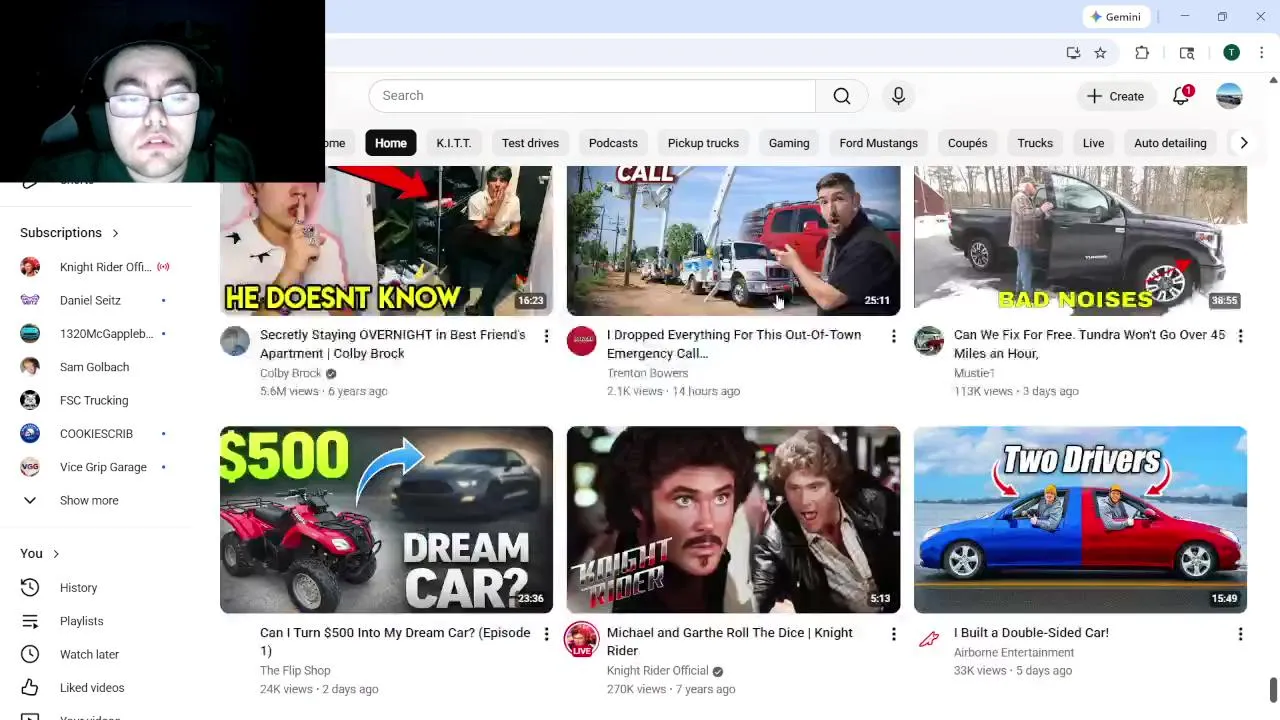
Task: Select the Pickup trucks chip
Action: pos(703,143)
